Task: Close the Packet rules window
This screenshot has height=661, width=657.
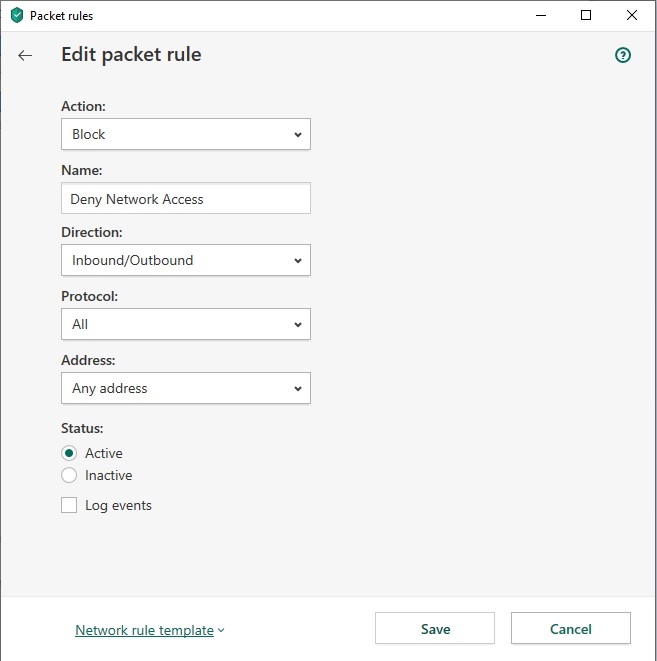Action: coord(632,16)
